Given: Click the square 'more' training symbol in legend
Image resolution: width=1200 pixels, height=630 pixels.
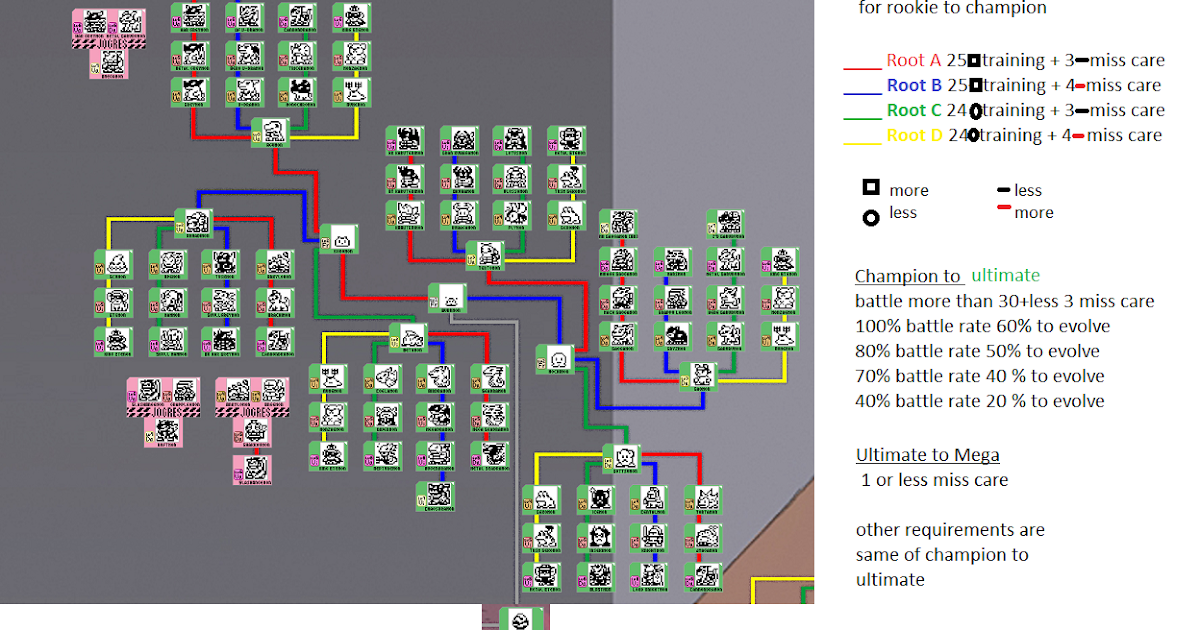Looking at the screenshot, I should (x=871, y=187).
